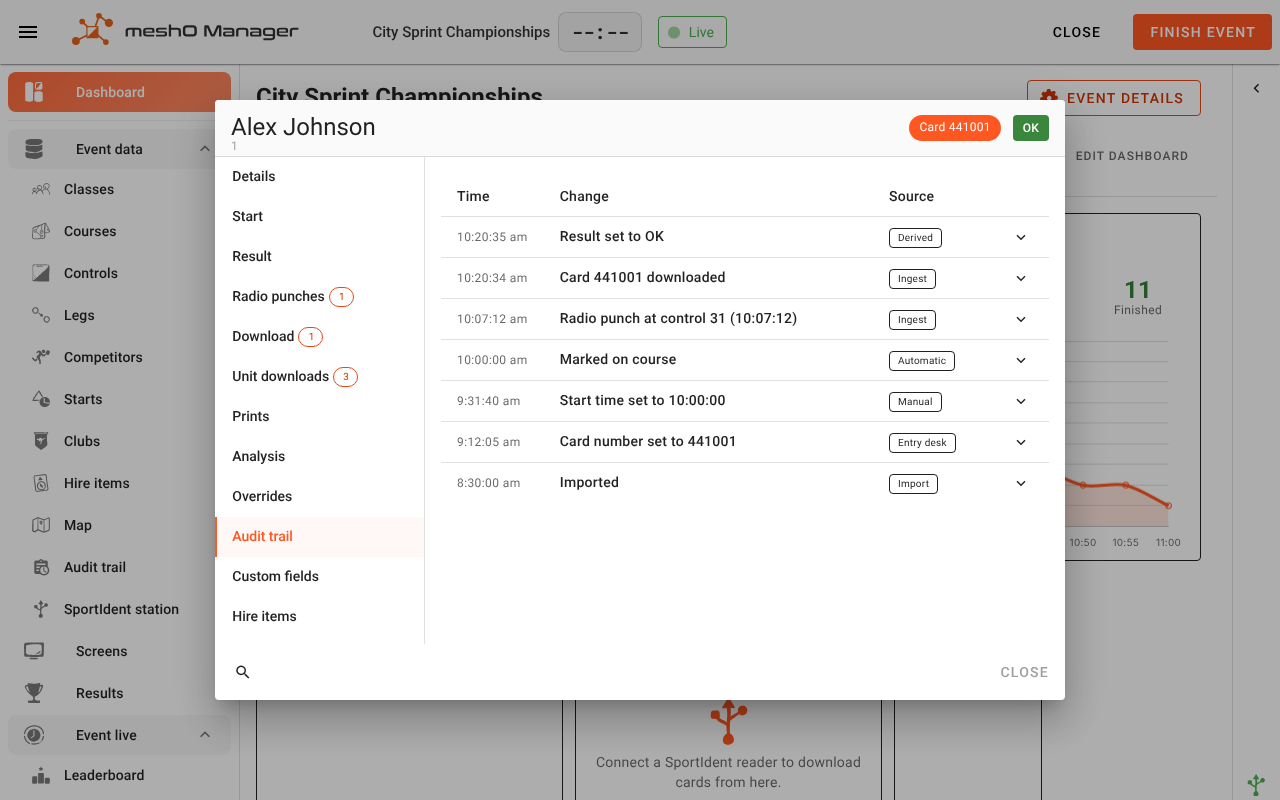Open the Details tab in dialog
1280x800 pixels.
click(x=320, y=176)
